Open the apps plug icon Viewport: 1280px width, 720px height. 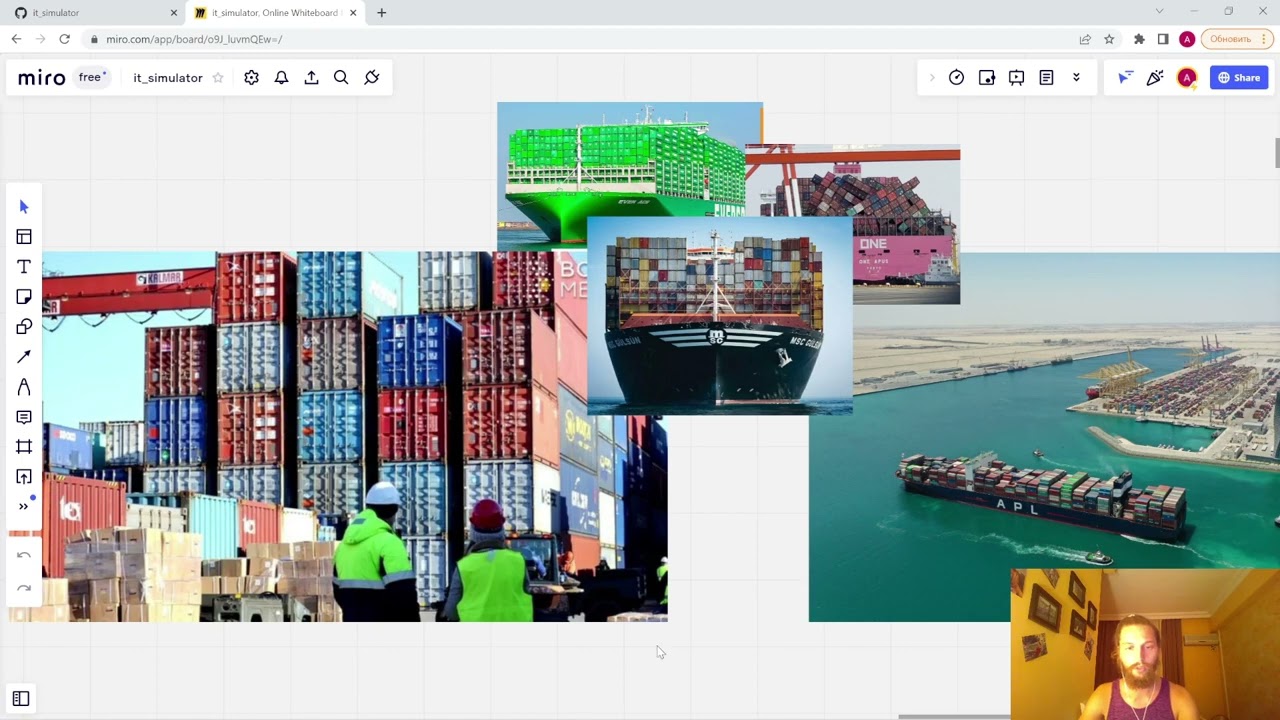coord(372,78)
